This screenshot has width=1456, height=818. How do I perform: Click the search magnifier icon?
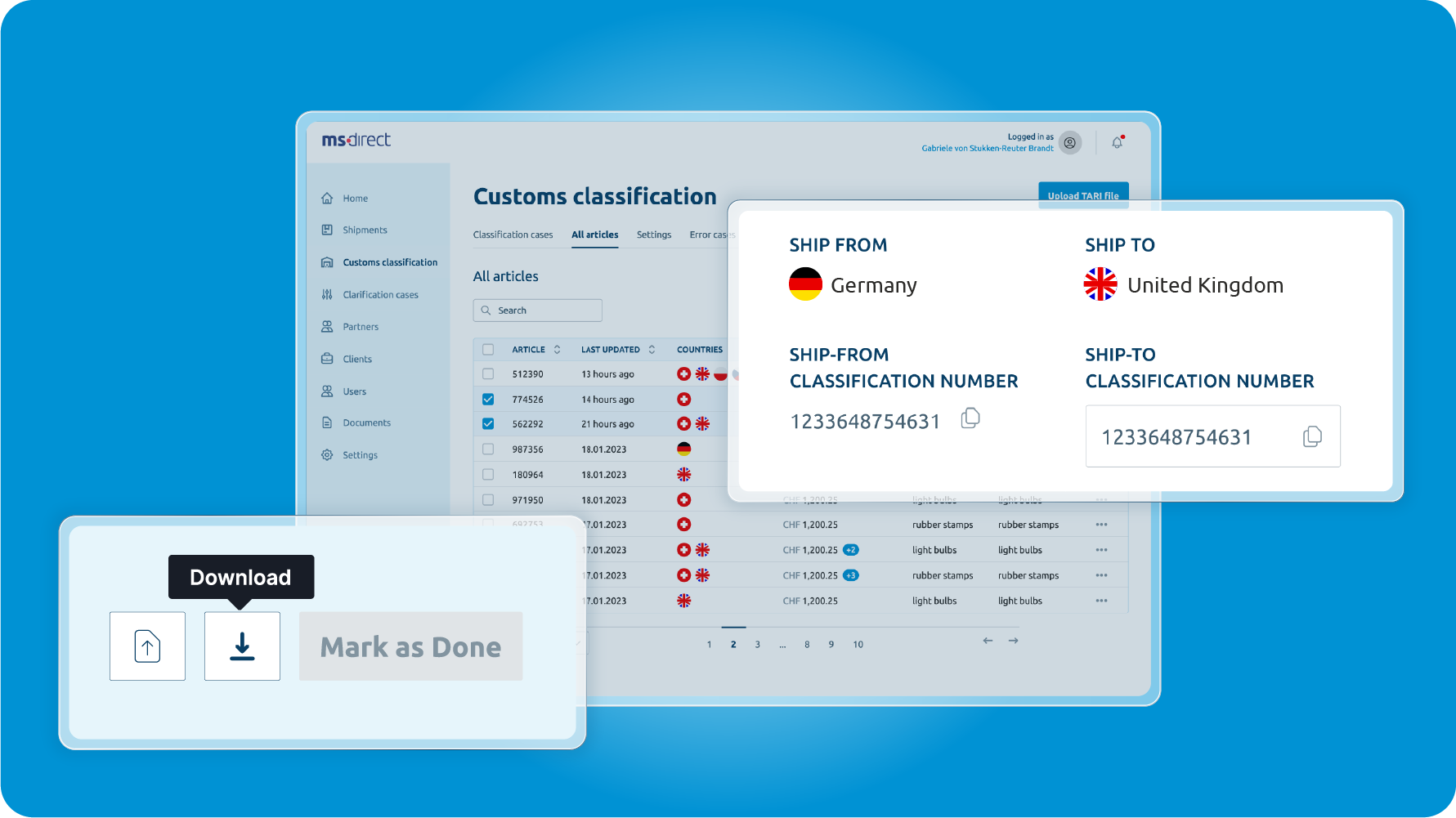[486, 311]
